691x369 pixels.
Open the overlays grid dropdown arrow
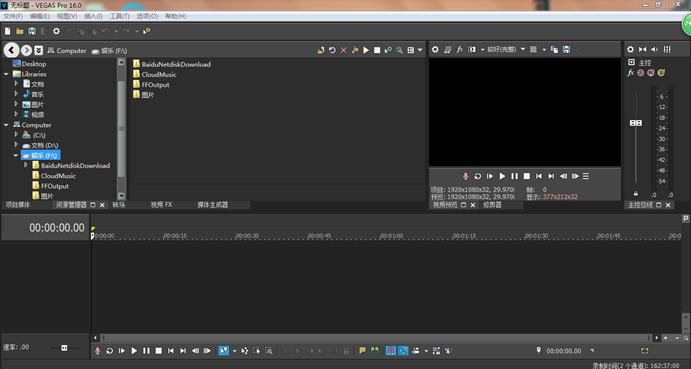click(544, 49)
